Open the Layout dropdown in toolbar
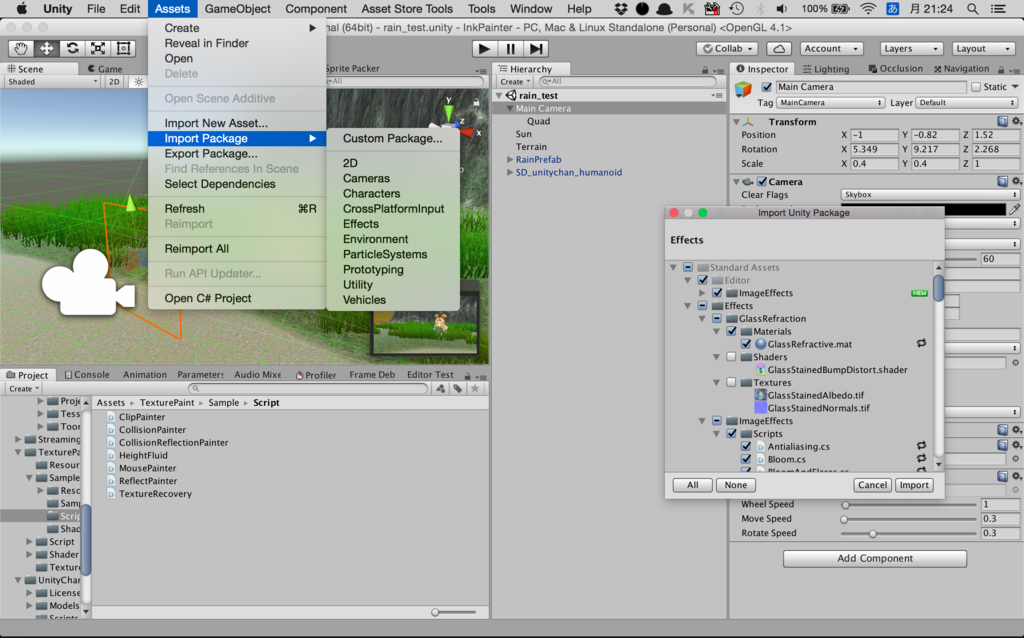Screen dimensions: 1024x638 (x=983, y=48)
